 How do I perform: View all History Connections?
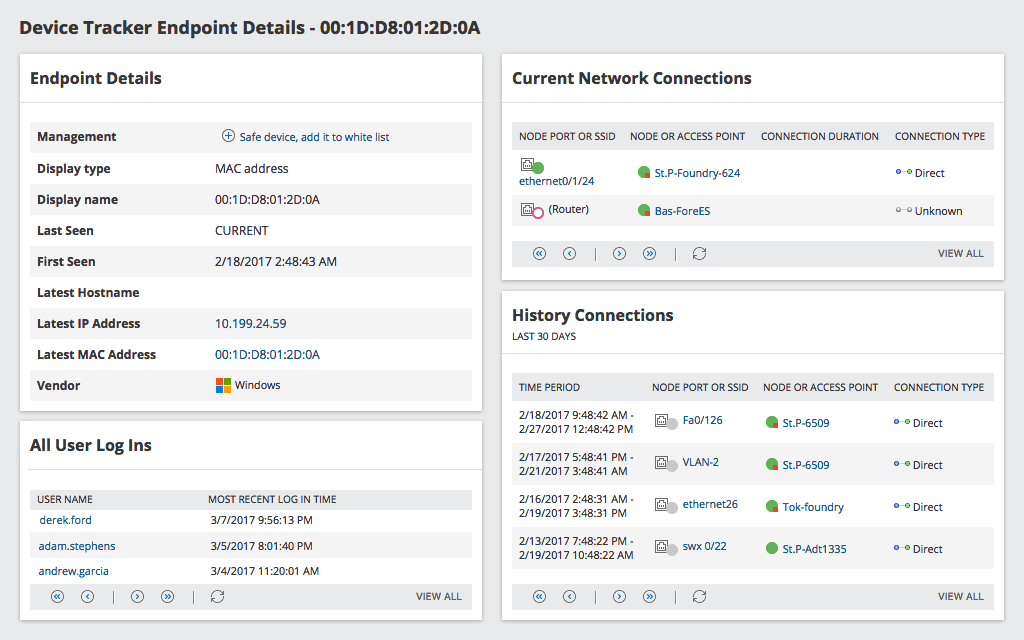point(960,596)
